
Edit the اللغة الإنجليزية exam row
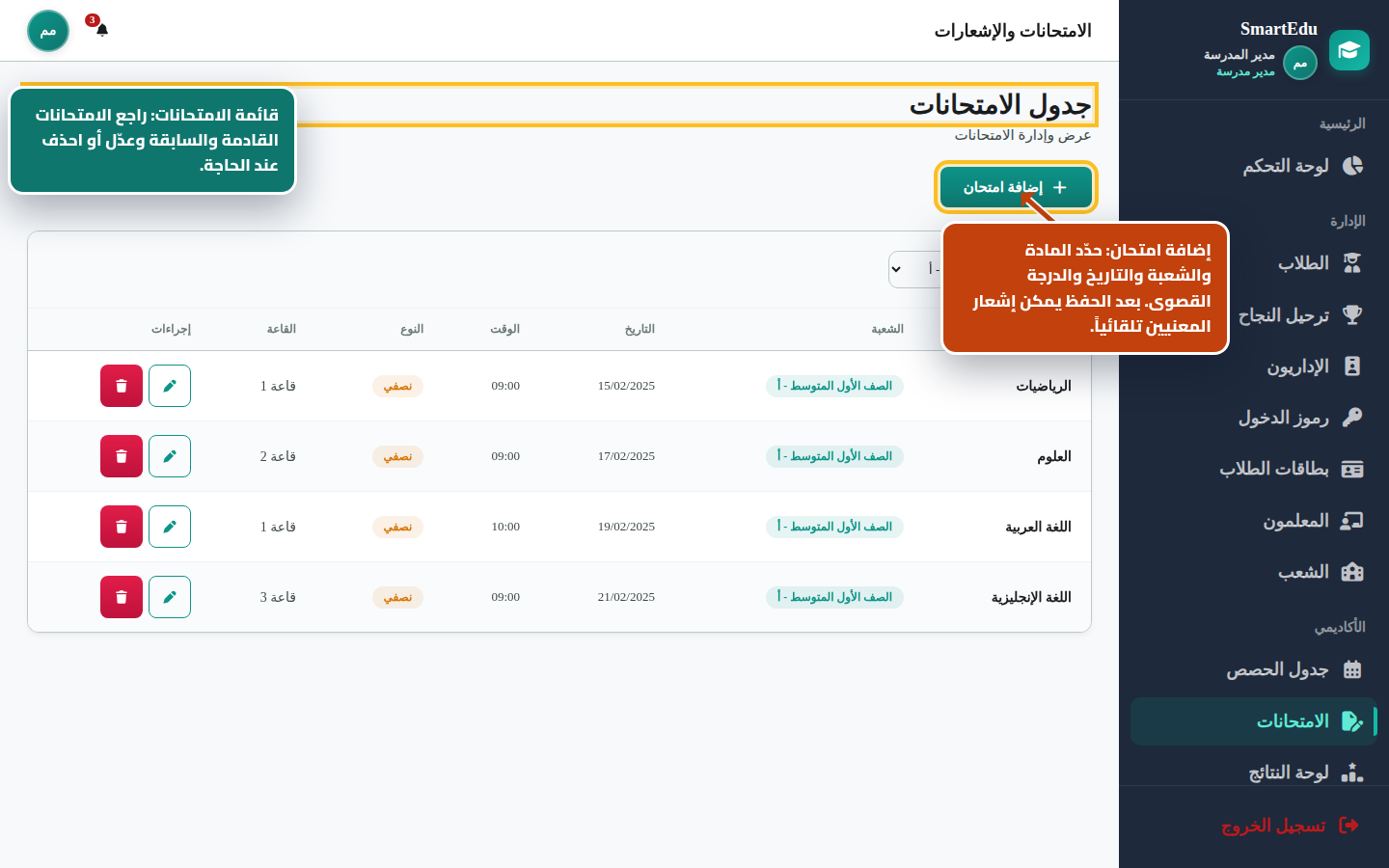(x=170, y=597)
